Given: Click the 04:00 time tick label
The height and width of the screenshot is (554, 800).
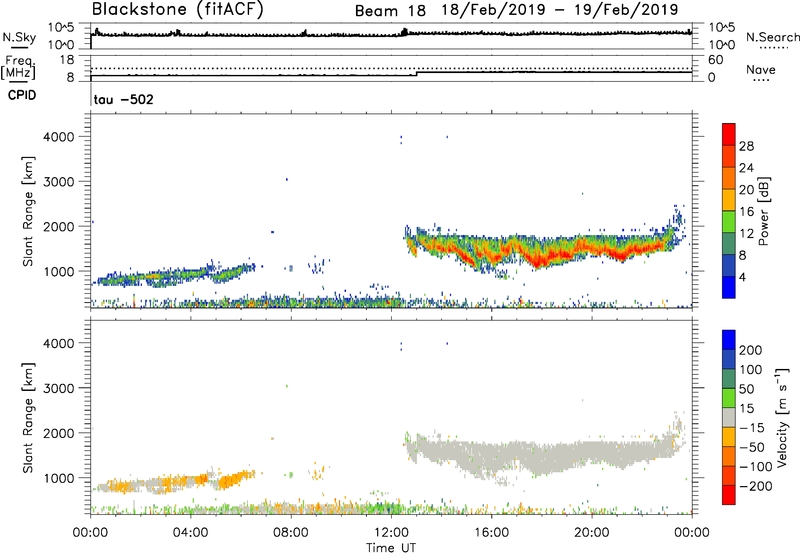Looking at the screenshot, I should (191, 533).
